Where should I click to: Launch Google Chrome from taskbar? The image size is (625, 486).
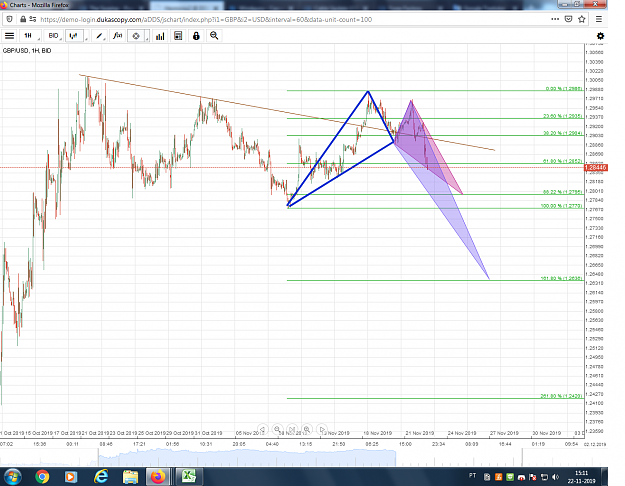42,477
